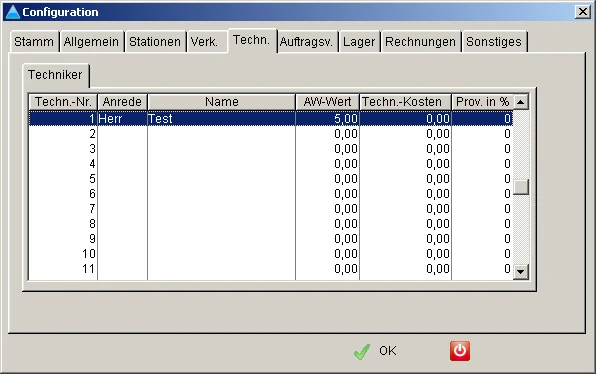596x374 pixels.
Task: Open the Rechnungen tab
Action: tap(420, 41)
